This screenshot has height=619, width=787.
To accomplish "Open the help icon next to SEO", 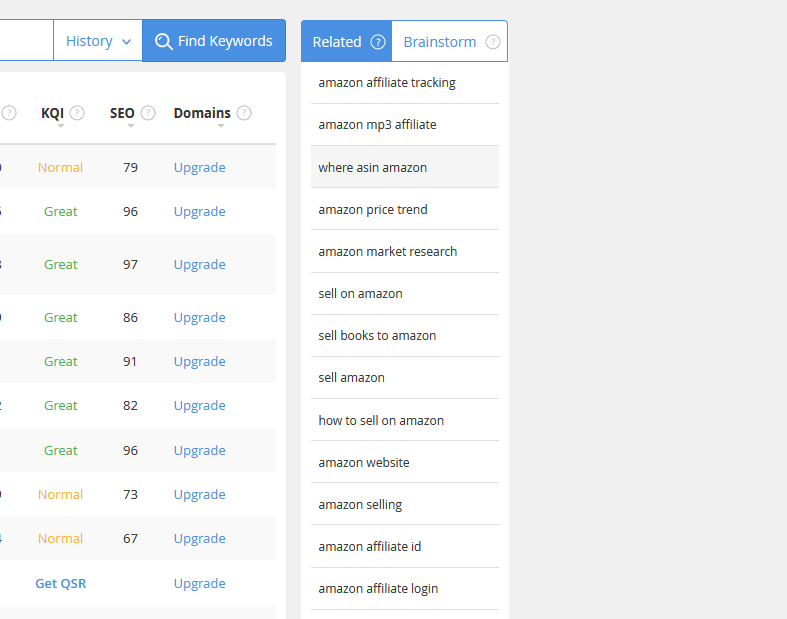I will [148, 113].
